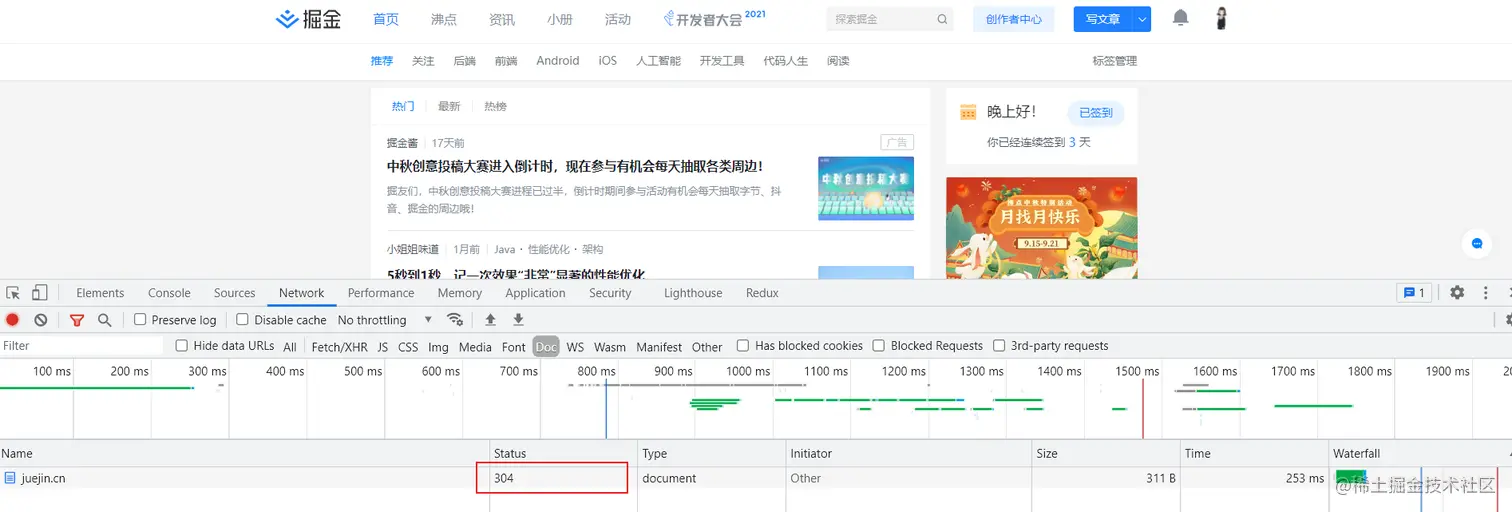Check Has blocked cookies
The width and height of the screenshot is (1512, 512).
(x=743, y=346)
